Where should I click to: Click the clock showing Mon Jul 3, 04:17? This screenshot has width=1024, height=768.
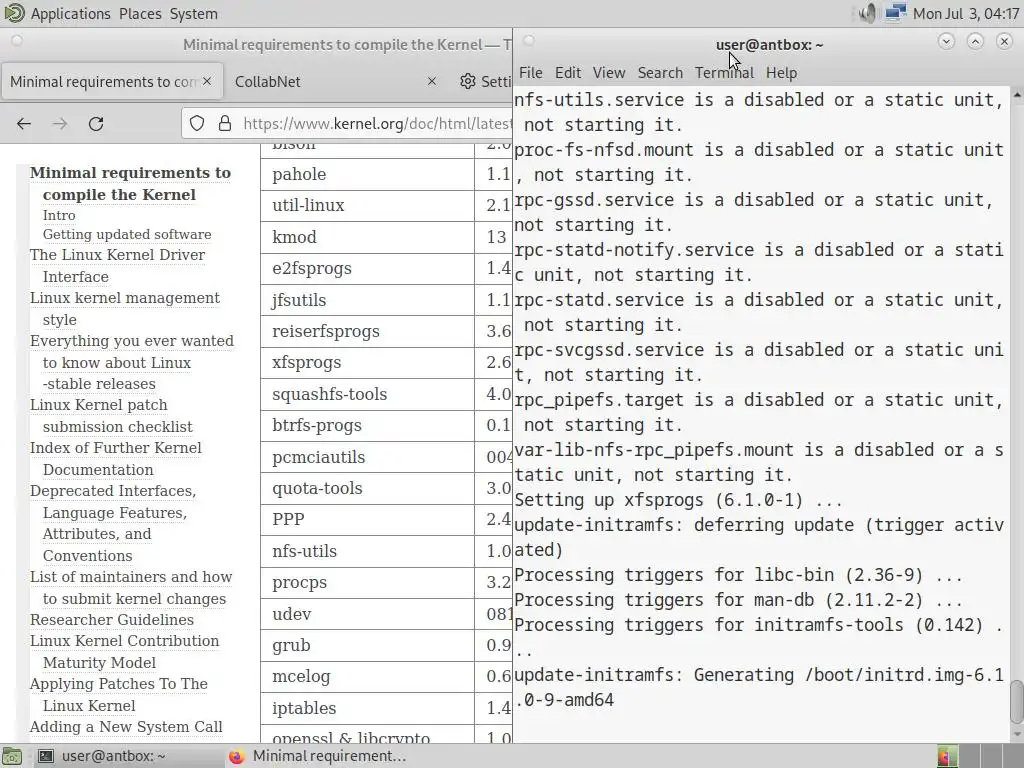tap(965, 14)
